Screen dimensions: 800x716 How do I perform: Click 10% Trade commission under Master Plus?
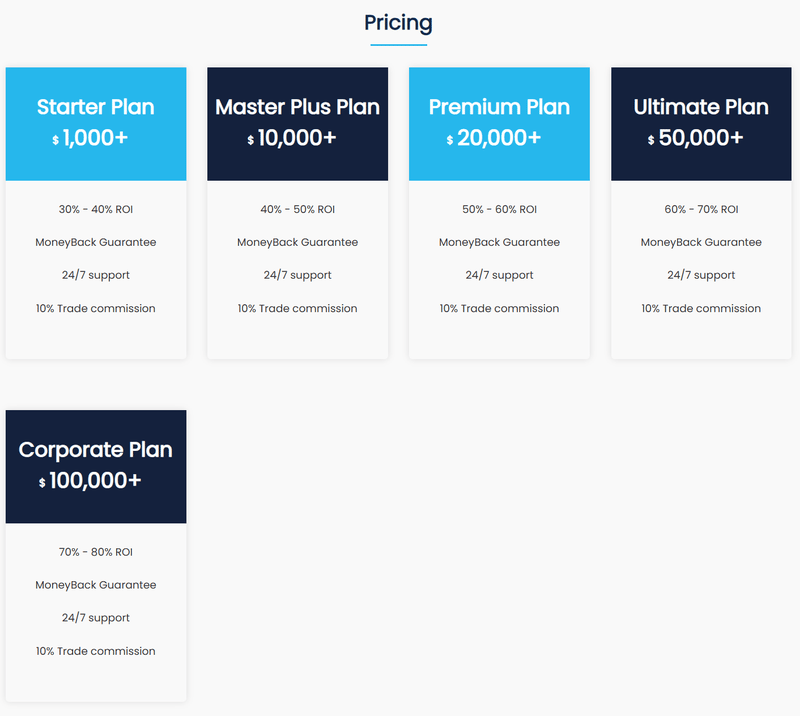[297, 308]
